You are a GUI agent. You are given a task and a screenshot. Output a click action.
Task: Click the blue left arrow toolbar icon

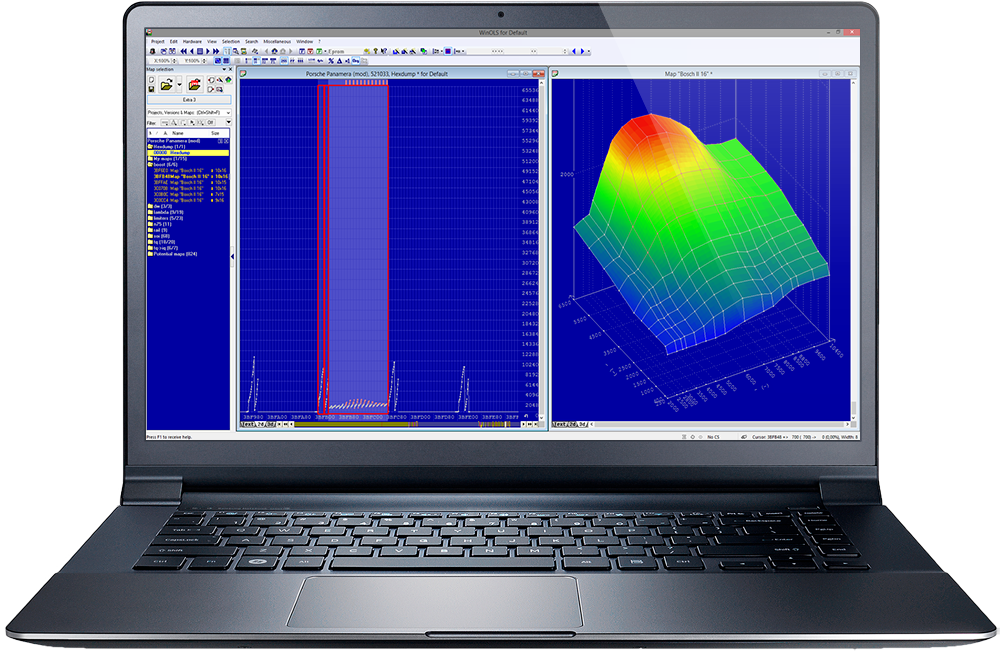(573, 50)
